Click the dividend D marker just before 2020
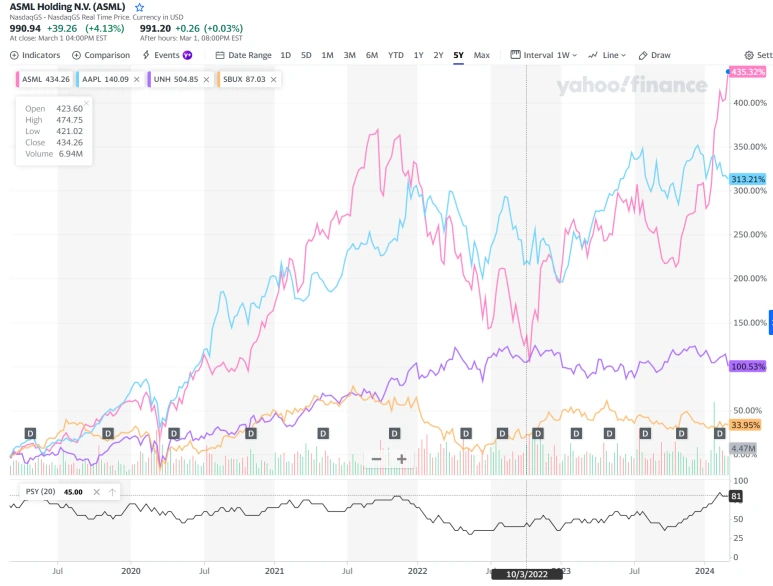Image resolution: width=773 pixels, height=586 pixels. point(108,434)
